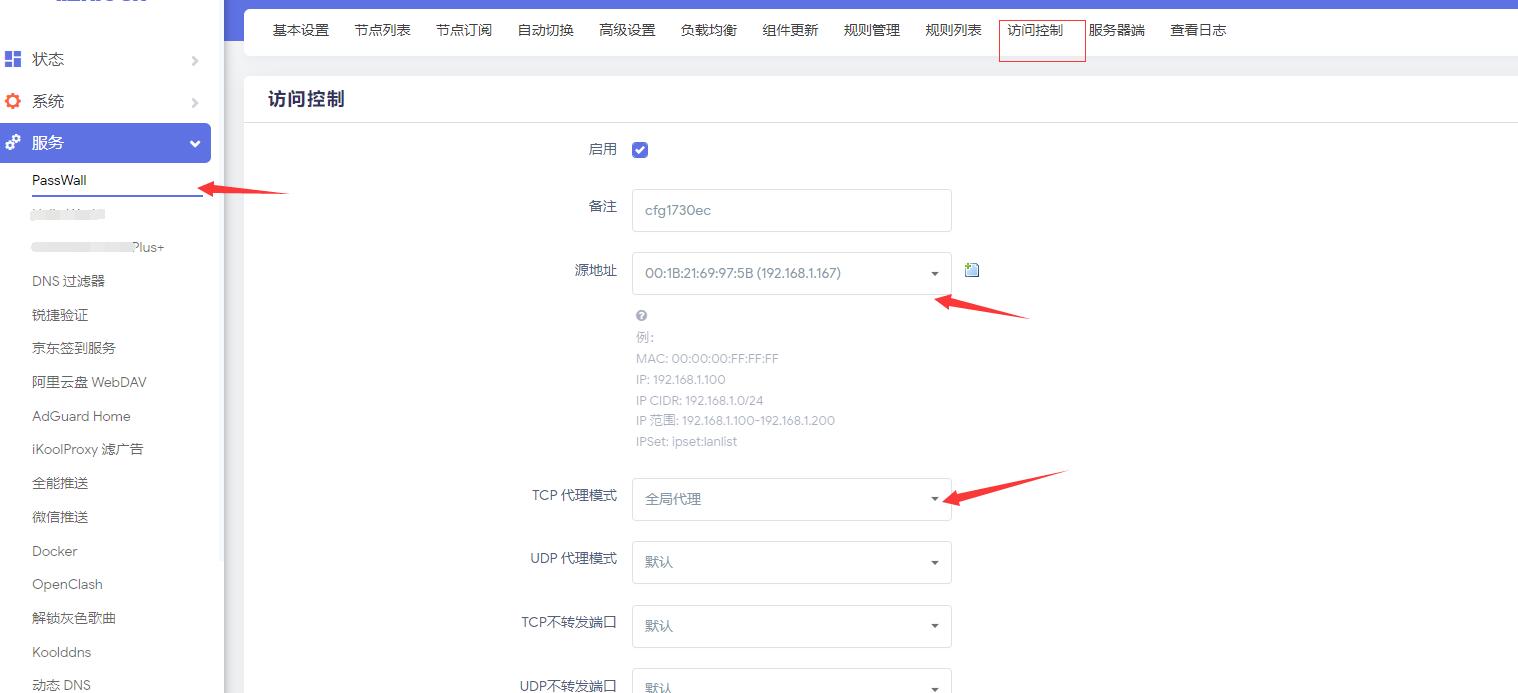Open the TCP 代理模式 dropdown
This screenshot has height=693, width=1518.
792,499
